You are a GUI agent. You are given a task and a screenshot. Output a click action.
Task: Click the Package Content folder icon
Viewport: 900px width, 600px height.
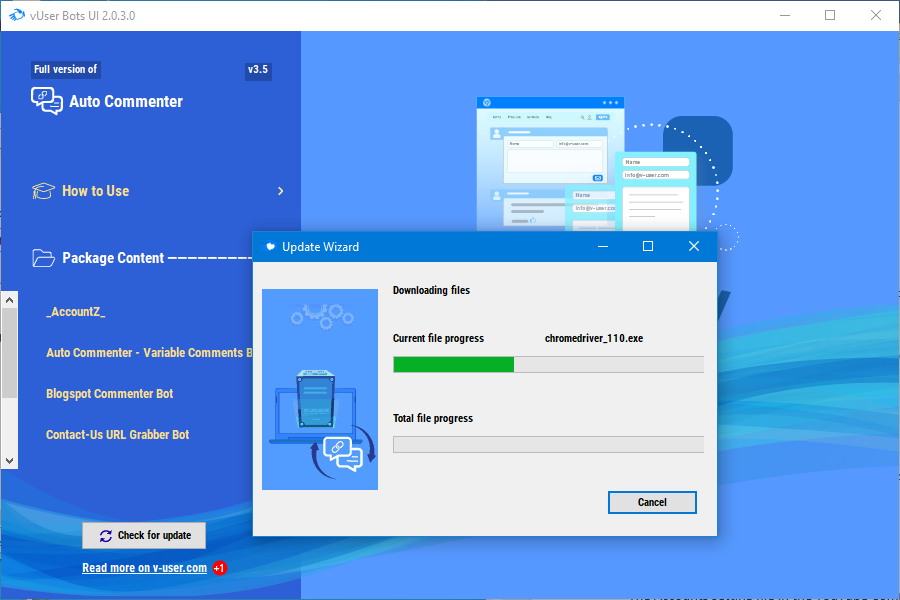[44, 258]
